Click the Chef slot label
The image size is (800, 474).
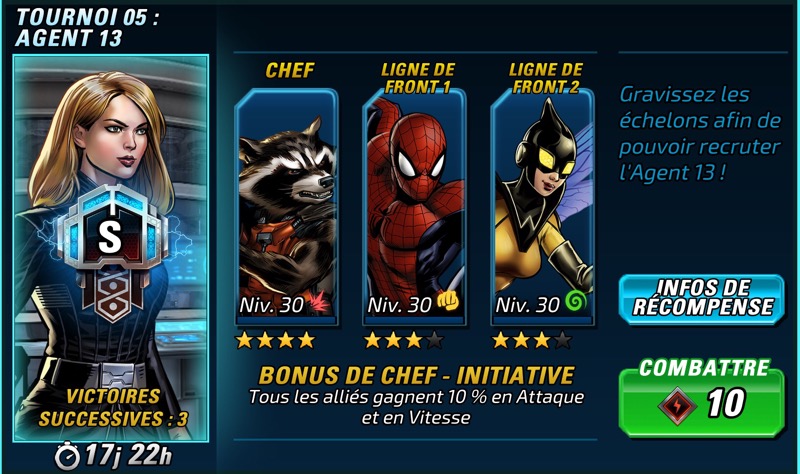290,70
